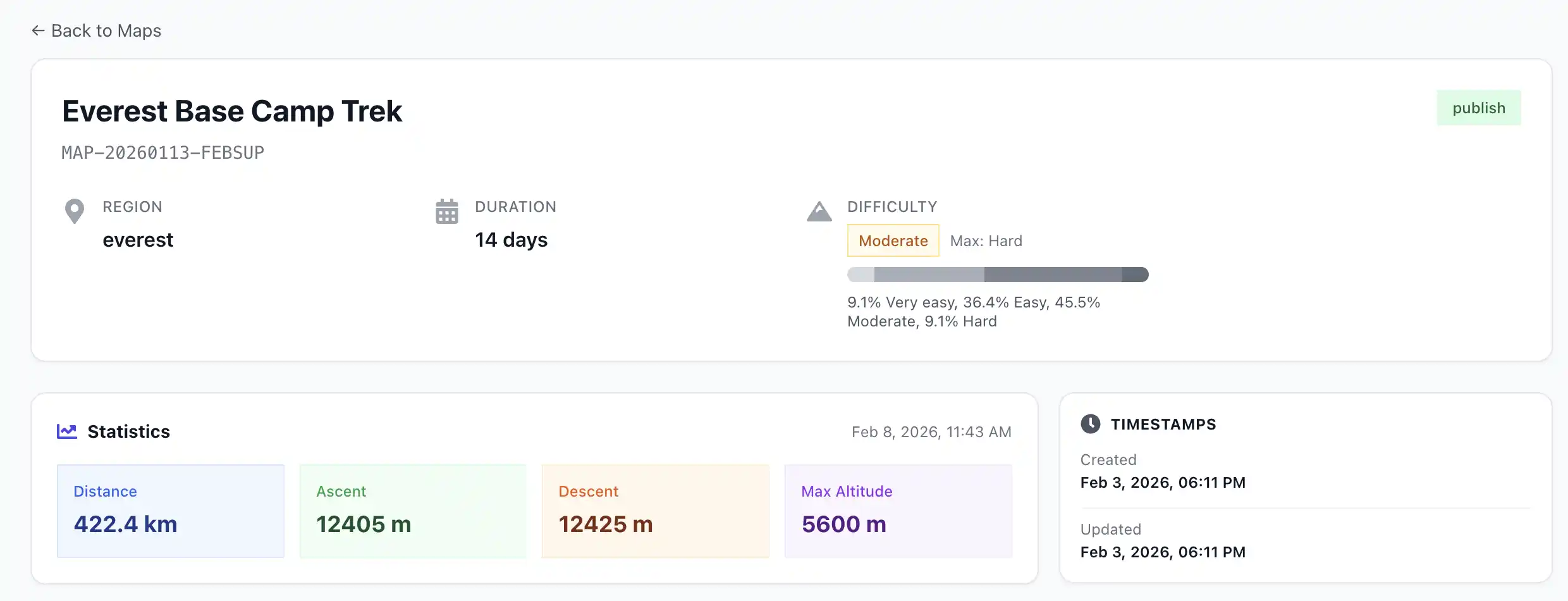Screen dimensions: 1568x601
Task: Click the Ascent stat card
Action: click(x=413, y=511)
